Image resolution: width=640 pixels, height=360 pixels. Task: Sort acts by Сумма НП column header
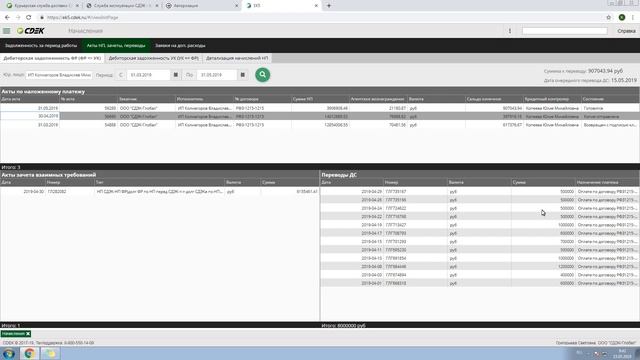(x=321, y=99)
